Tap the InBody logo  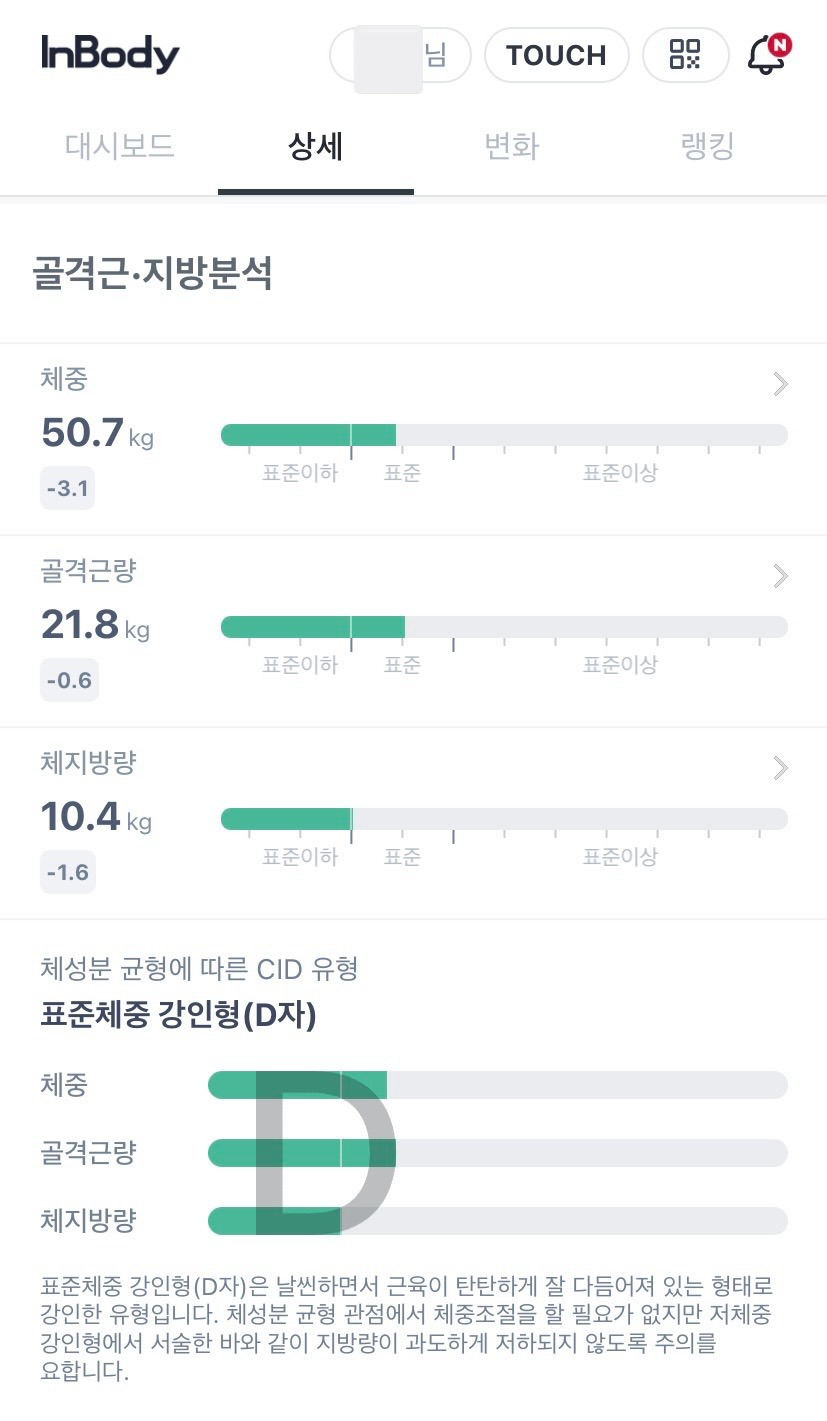point(110,54)
